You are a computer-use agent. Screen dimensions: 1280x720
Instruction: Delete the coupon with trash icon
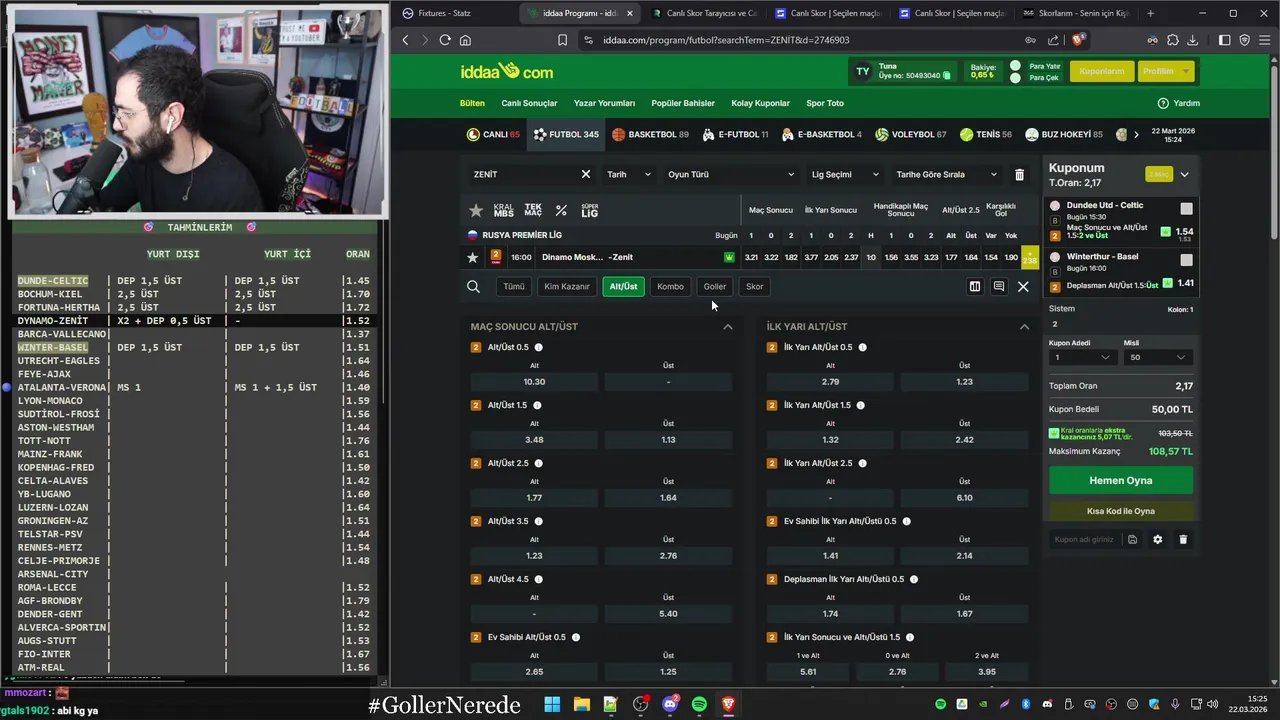tap(1183, 539)
